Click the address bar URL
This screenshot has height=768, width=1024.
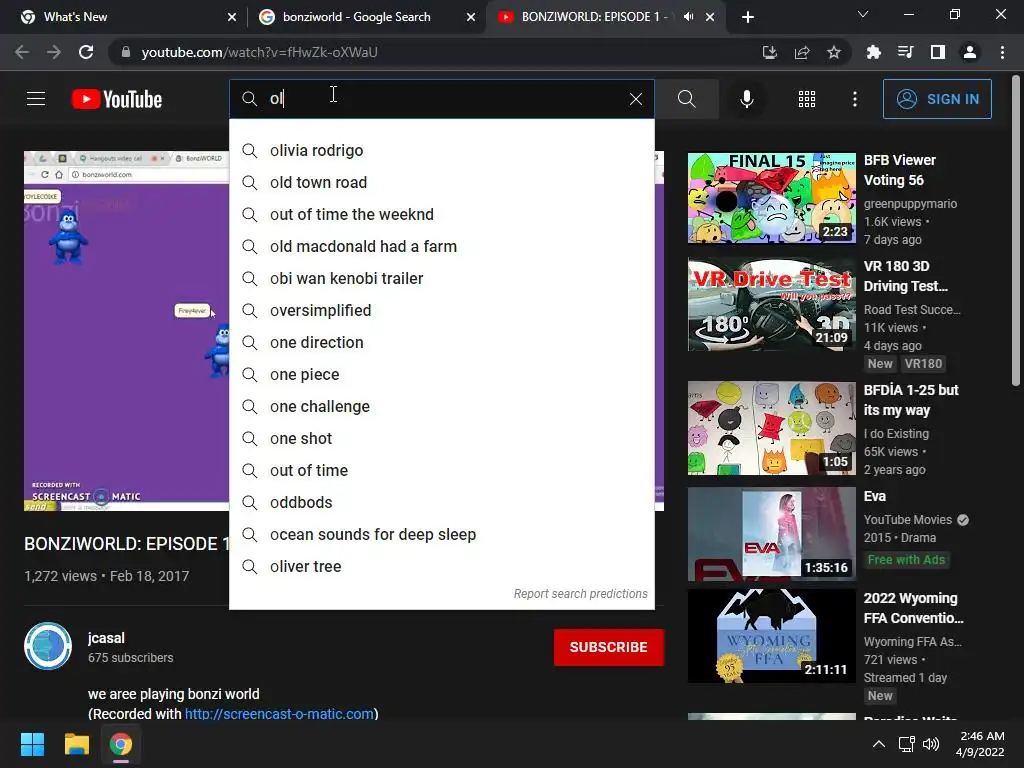pos(259,52)
